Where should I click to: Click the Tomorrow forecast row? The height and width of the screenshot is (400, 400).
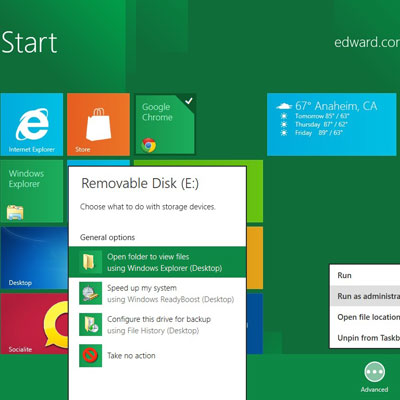pyautogui.click(x=315, y=116)
